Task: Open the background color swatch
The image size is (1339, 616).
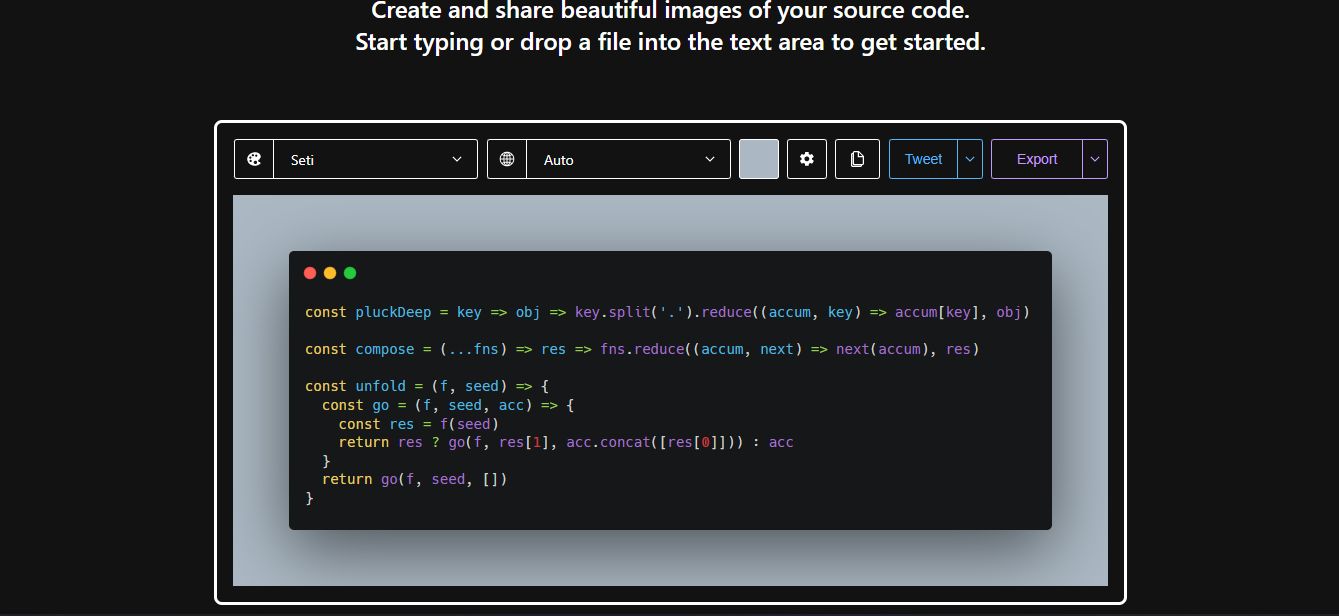Action: click(759, 159)
